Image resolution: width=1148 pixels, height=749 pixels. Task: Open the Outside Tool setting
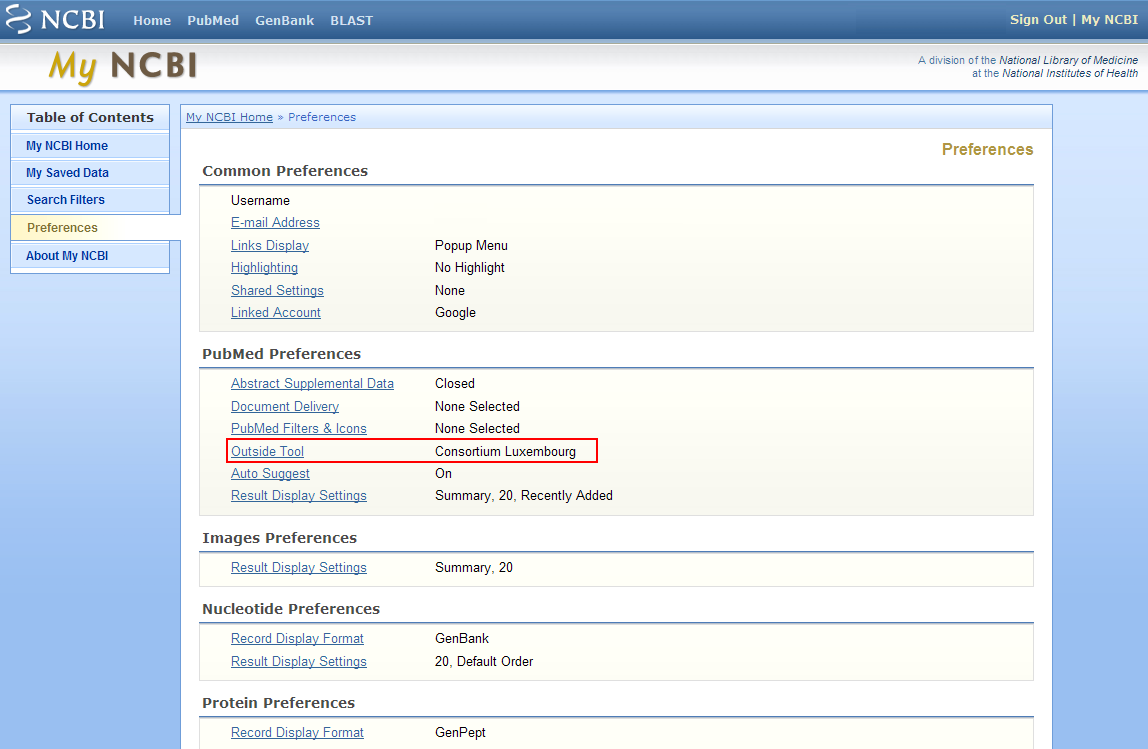tap(267, 452)
